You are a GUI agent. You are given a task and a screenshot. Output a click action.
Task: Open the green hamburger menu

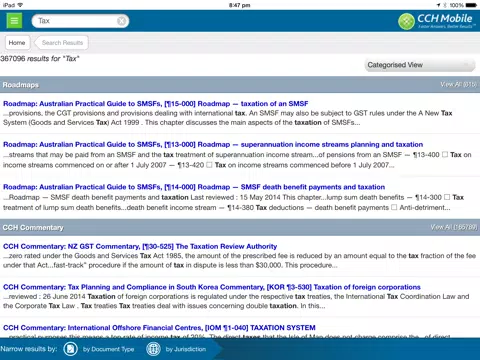click(x=14, y=21)
